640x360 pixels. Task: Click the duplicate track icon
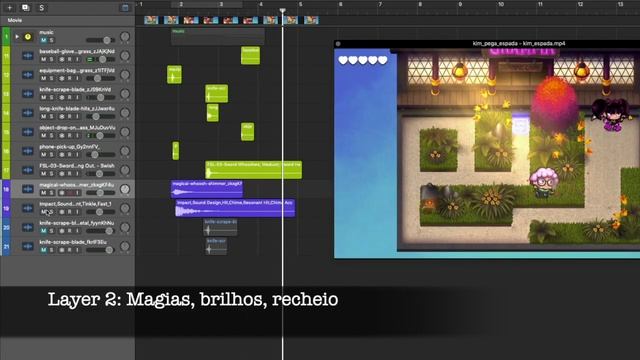coord(25,7)
